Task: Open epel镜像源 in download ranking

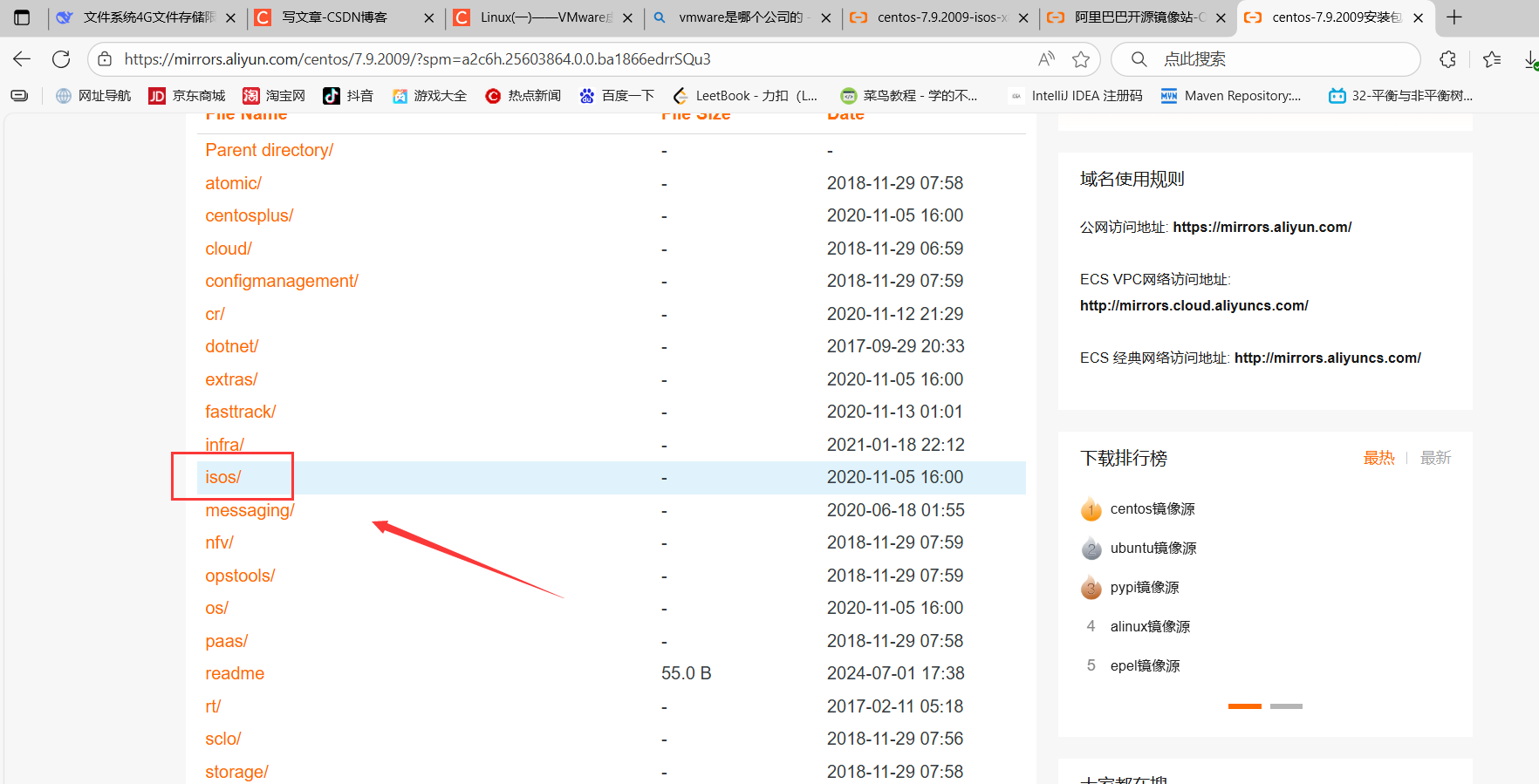Action: [x=1145, y=666]
